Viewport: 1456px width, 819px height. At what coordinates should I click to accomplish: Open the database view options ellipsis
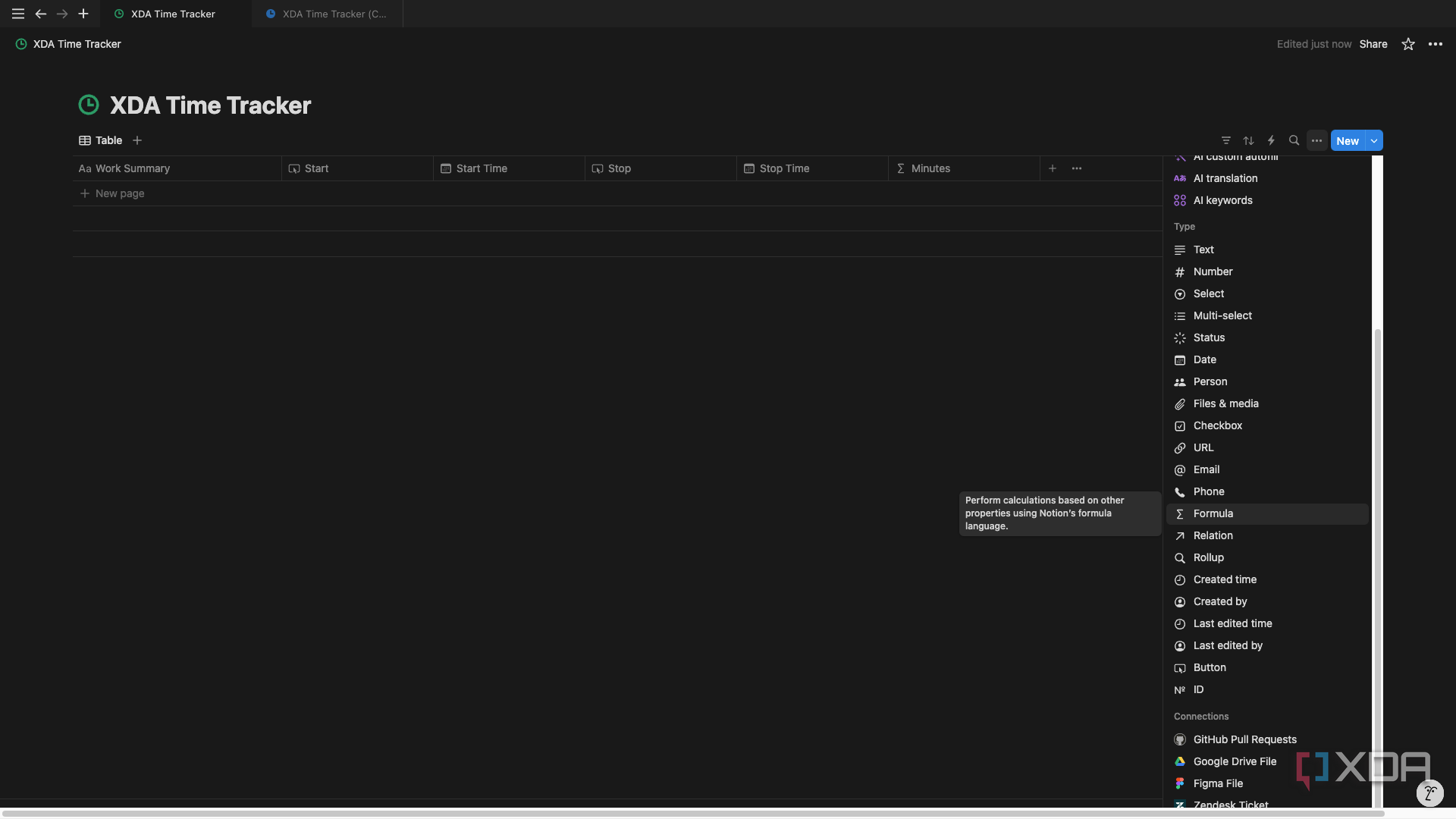tap(1317, 140)
